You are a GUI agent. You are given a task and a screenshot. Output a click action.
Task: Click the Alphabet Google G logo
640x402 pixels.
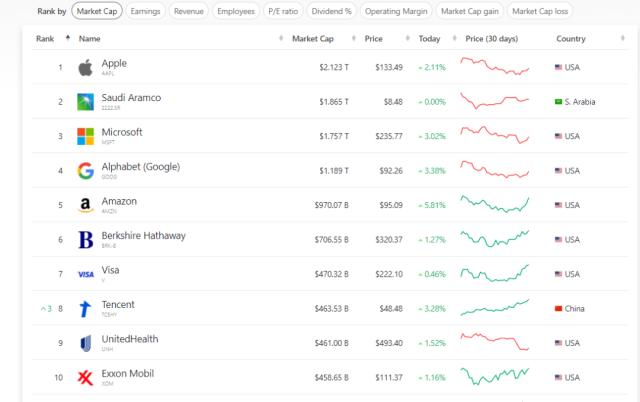[x=85, y=170]
